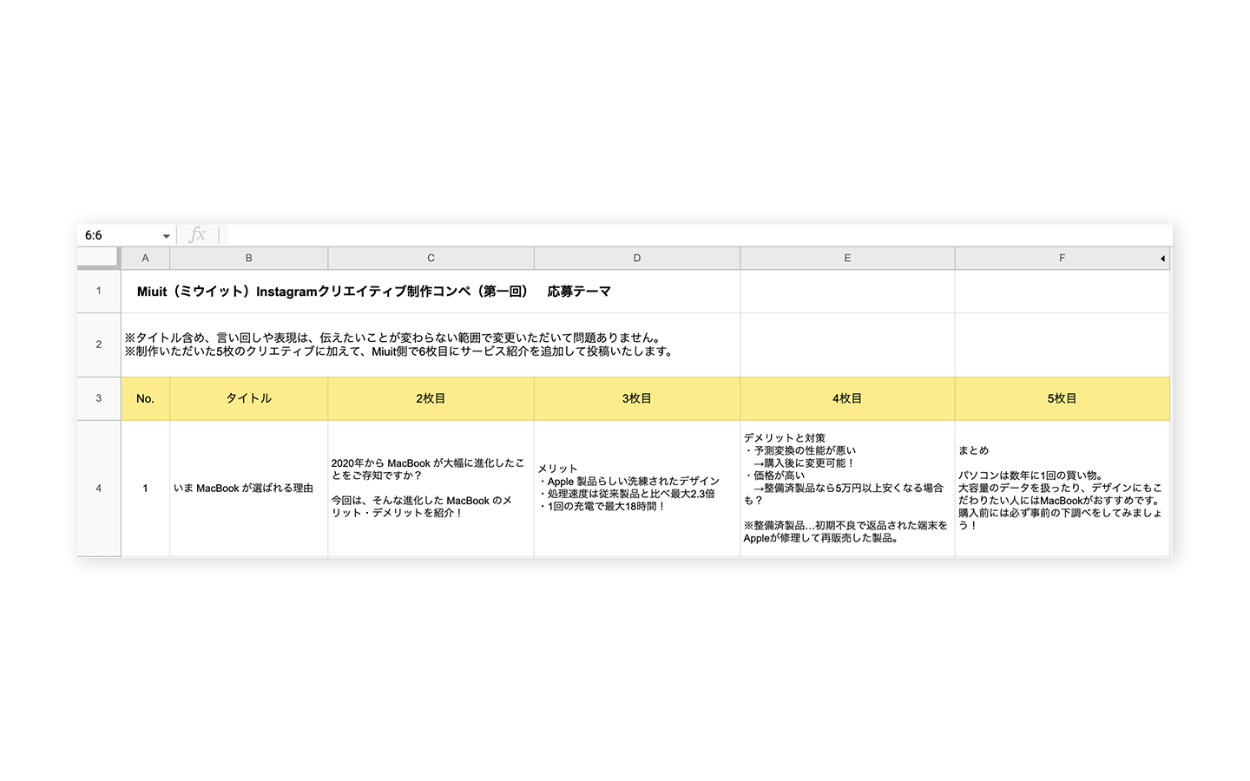Expand hidden columns arrow in column F header
Image resolution: width=1250 pixels, height=781 pixels.
1162,259
